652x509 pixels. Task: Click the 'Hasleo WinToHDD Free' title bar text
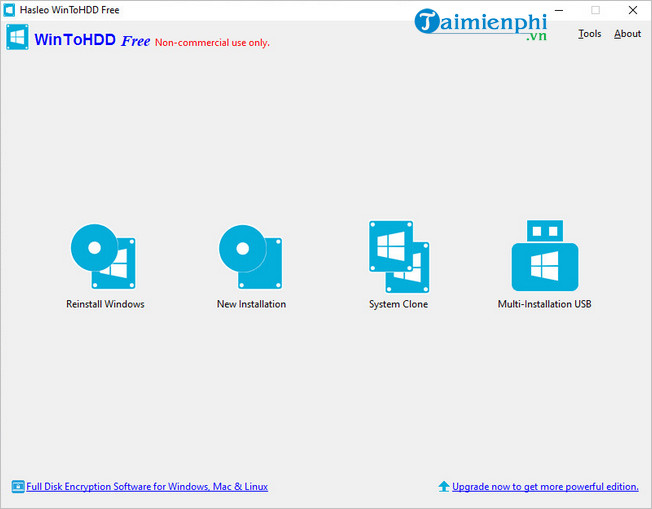69,10
